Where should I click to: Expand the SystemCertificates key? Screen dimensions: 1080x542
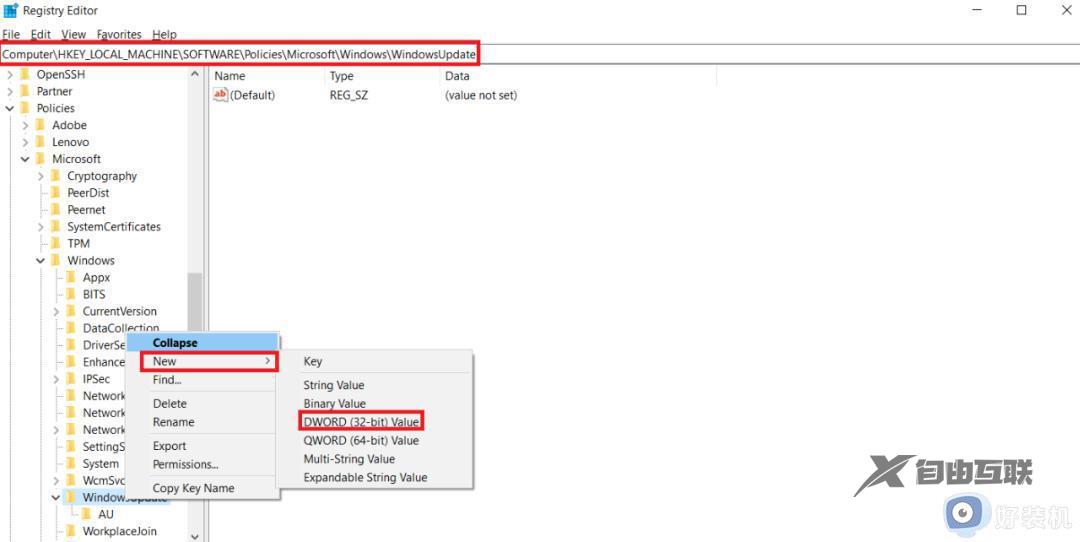41,227
